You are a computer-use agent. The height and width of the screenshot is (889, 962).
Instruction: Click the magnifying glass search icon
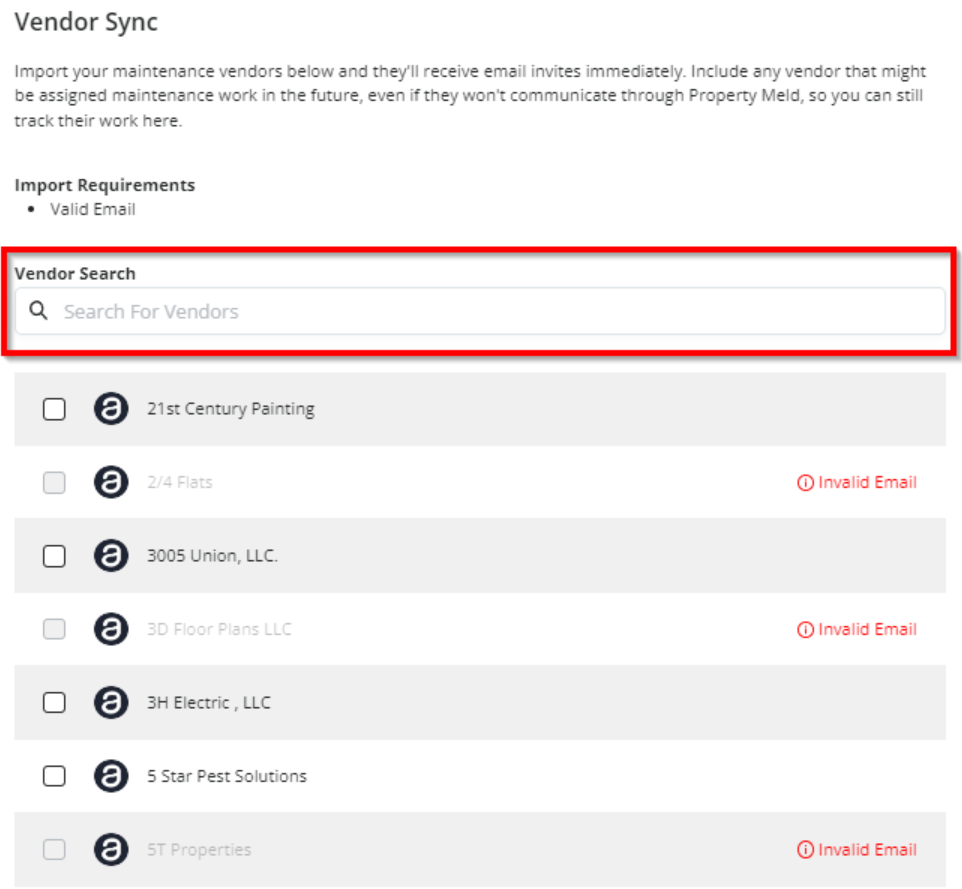39,311
